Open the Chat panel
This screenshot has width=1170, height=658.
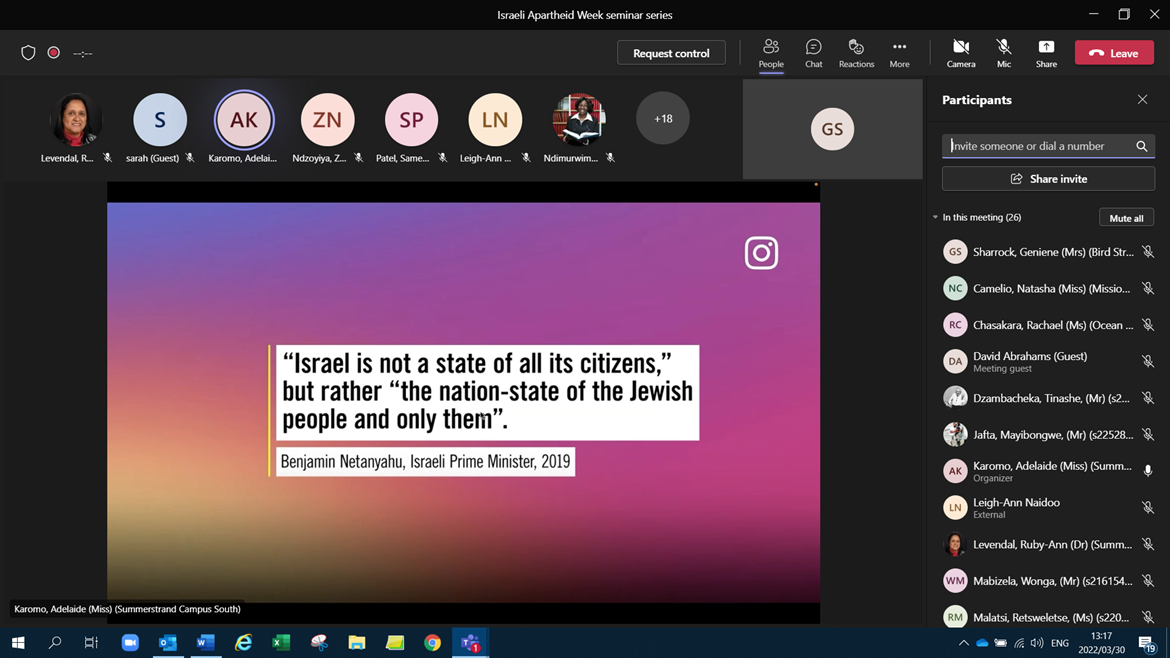(x=813, y=53)
